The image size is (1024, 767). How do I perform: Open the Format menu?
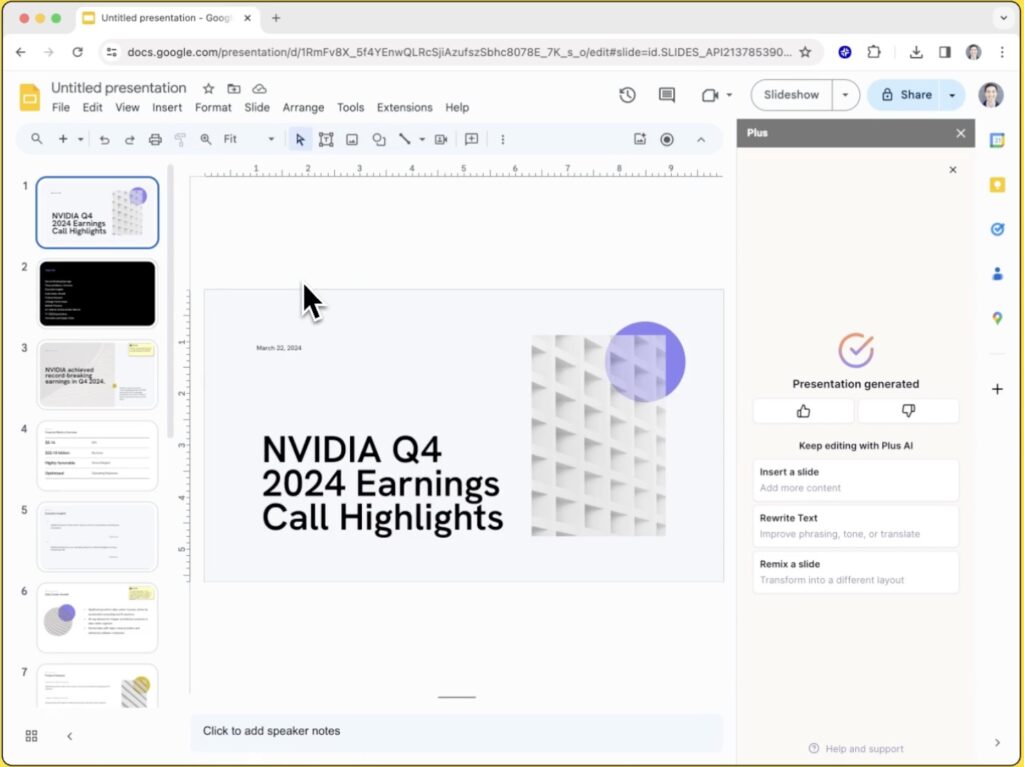pyautogui.click(x=213, y=107)
